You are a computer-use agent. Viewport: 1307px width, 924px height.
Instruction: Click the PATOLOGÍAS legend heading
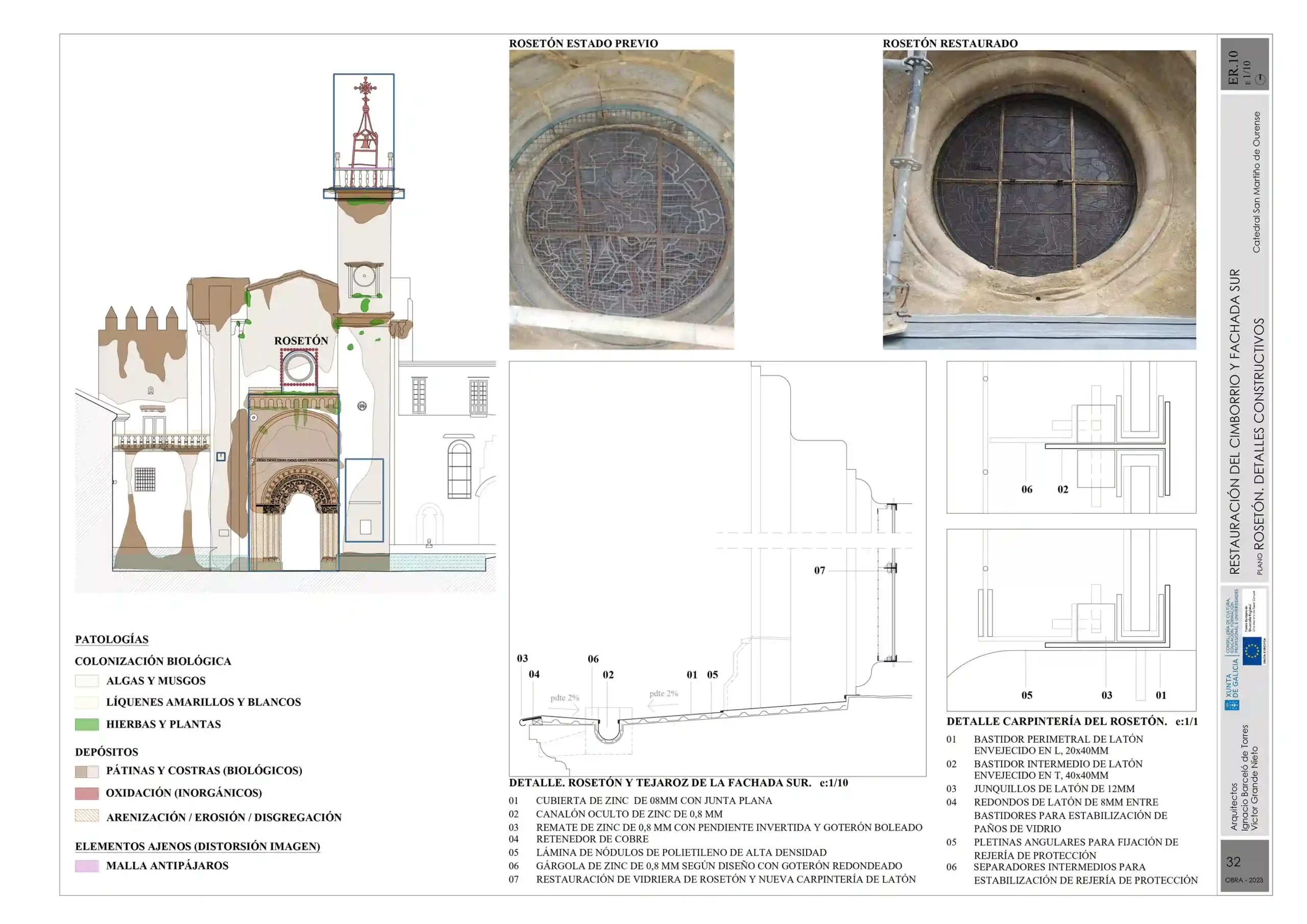coord(112,639)
